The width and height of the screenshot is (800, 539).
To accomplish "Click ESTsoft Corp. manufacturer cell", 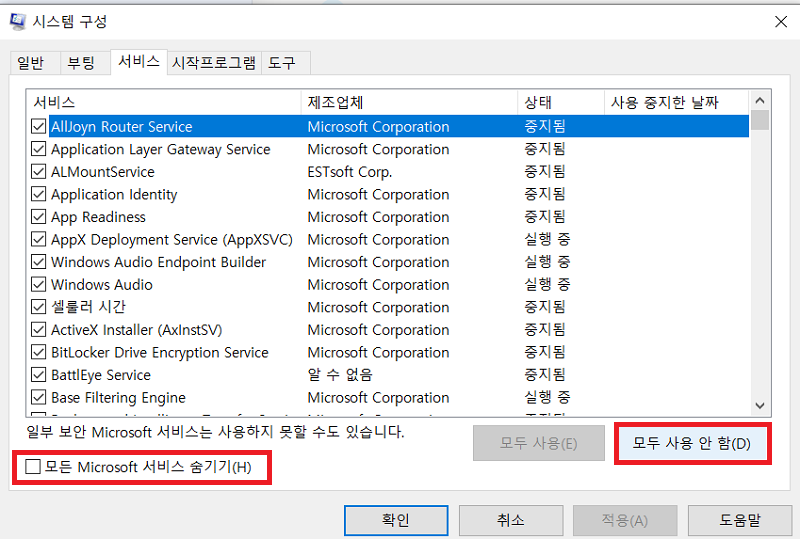I will click(x=349, y=172).
